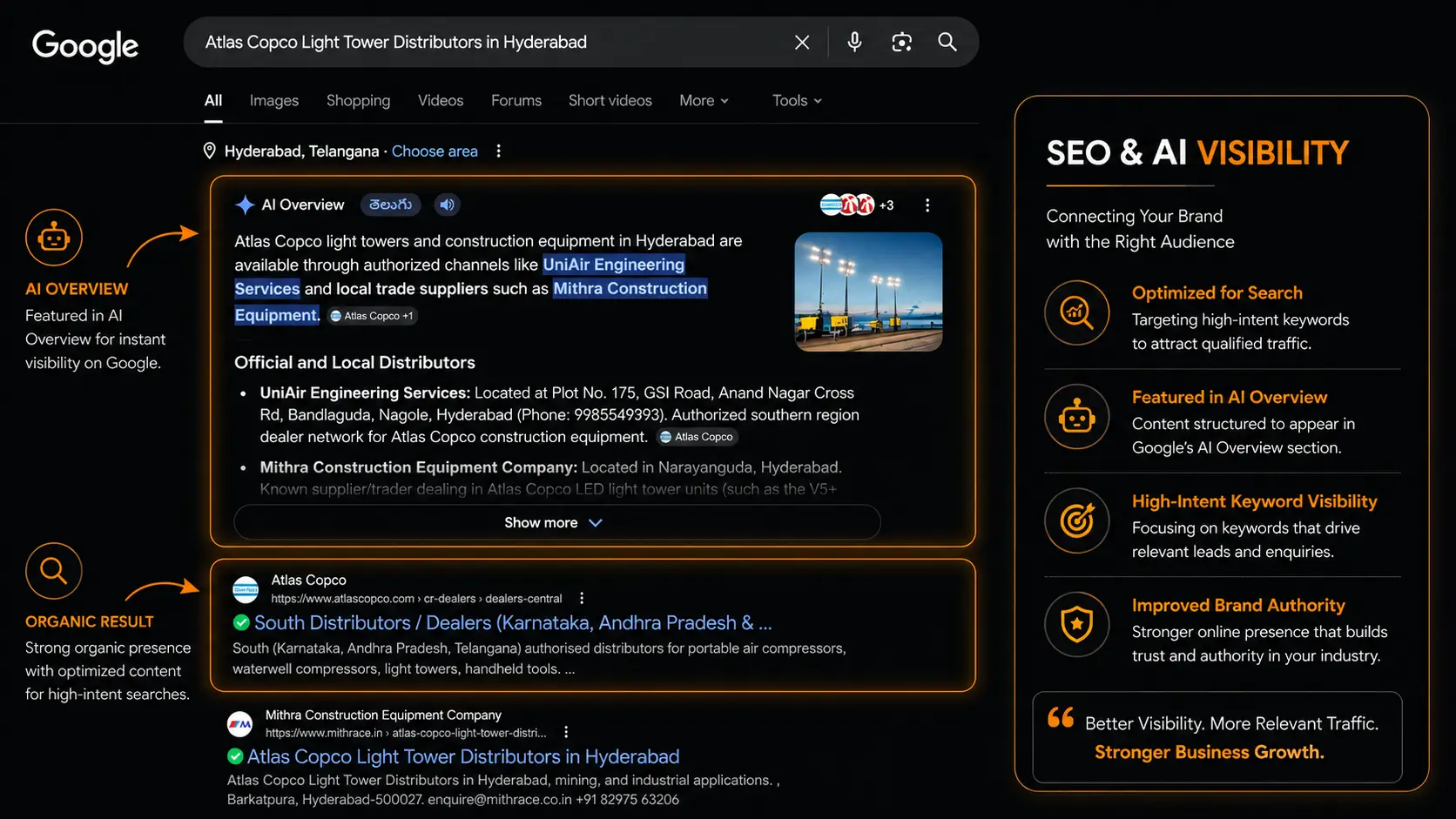The width and height of the screenshot is (1456, 819).
Task: Expand AI Overview with Show more
Action: (557, 522)
